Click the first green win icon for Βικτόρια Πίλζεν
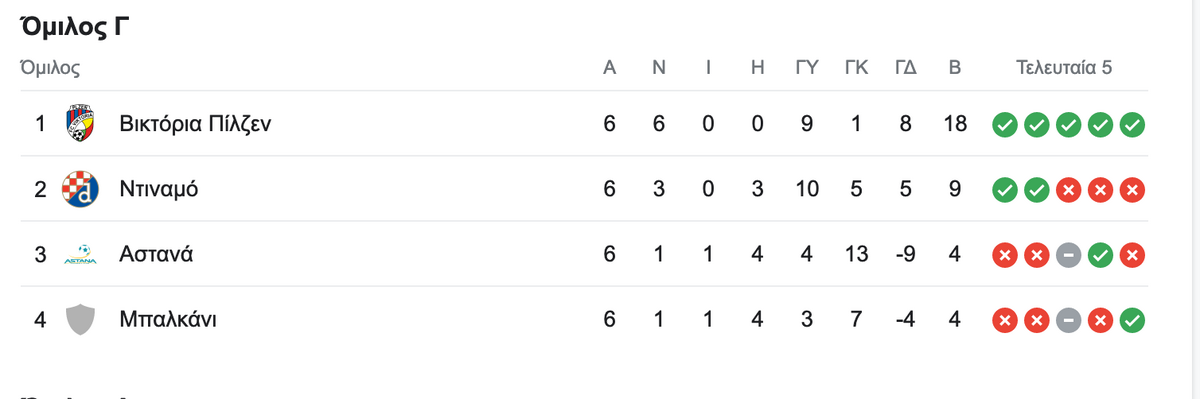This screenshot has height=399, width=1200. pyautogui.click(x=1004, y=125)
